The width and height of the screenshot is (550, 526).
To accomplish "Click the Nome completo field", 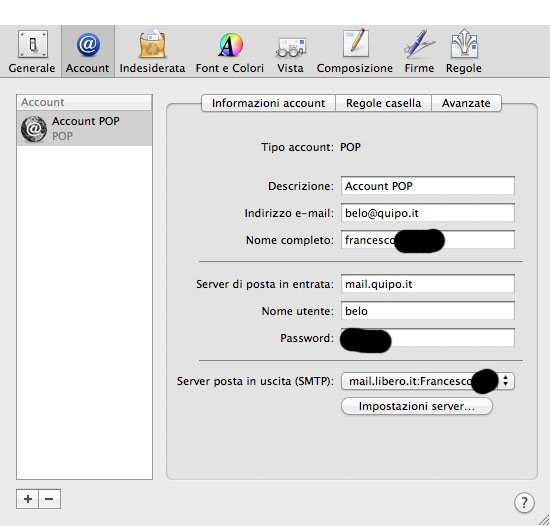I will coord(428,240).
